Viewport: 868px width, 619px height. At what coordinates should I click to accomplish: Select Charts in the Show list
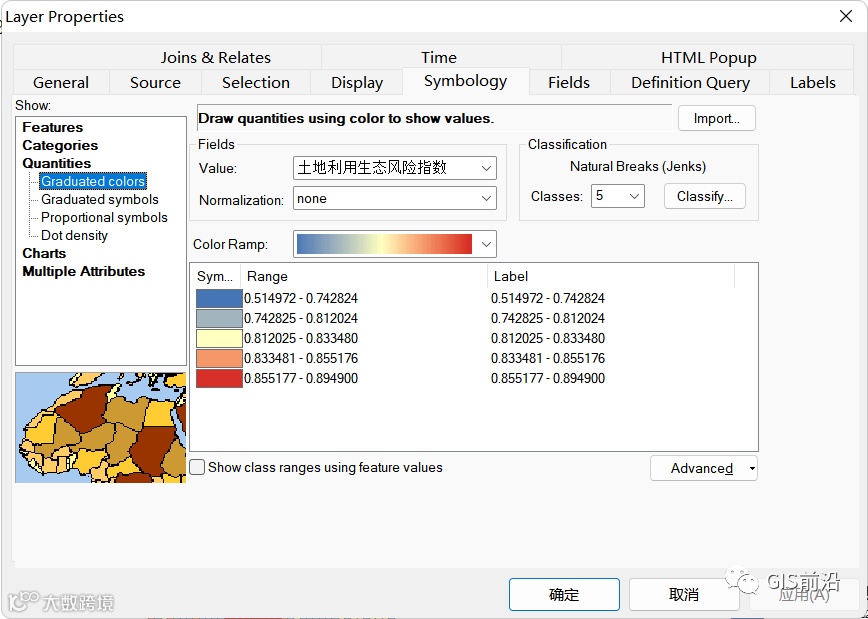(x=44, y=253)
